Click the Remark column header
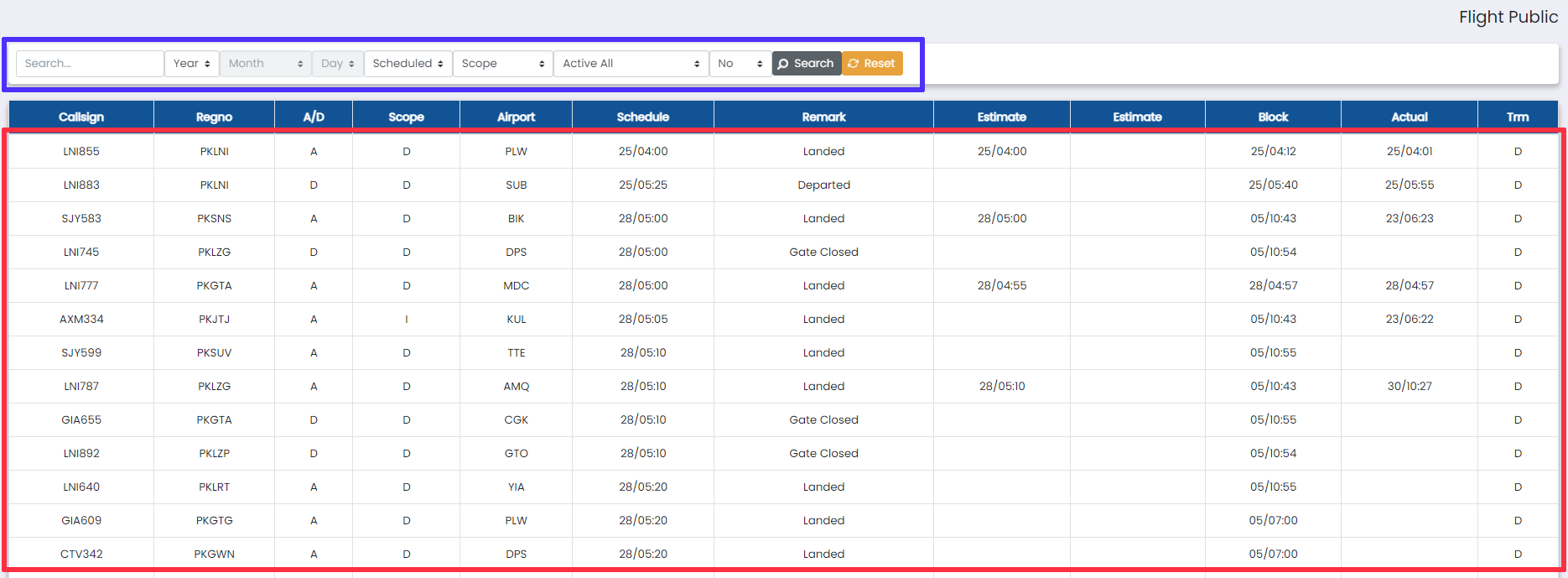This screenshot has height=578, width=1568. click(x=823, y=117)
